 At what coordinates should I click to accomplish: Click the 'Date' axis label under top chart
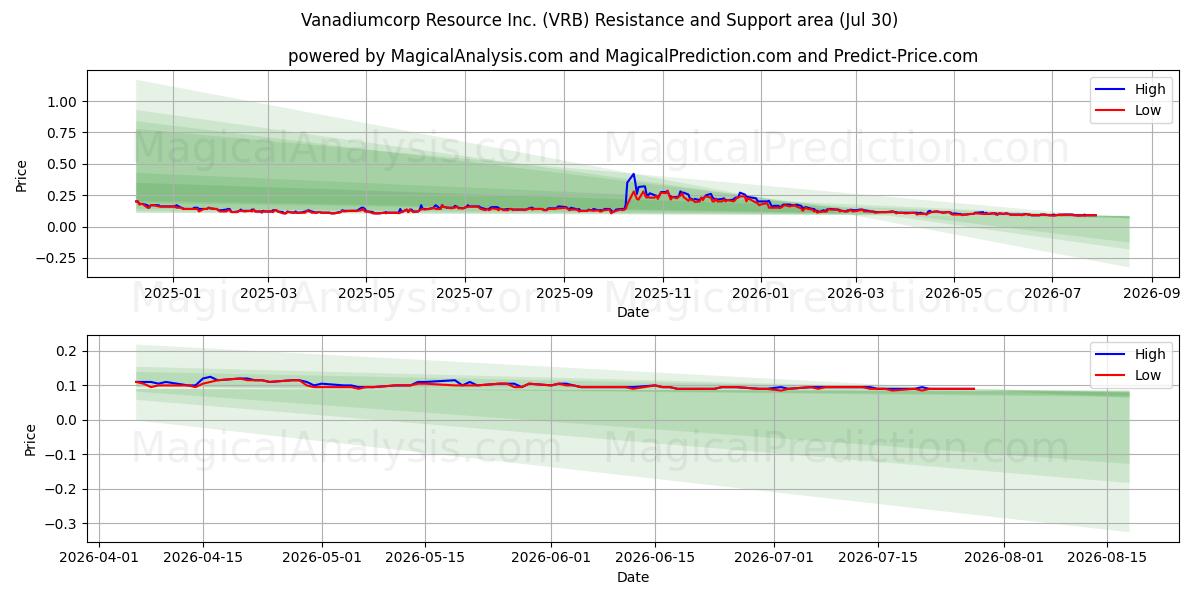point(633,312)
